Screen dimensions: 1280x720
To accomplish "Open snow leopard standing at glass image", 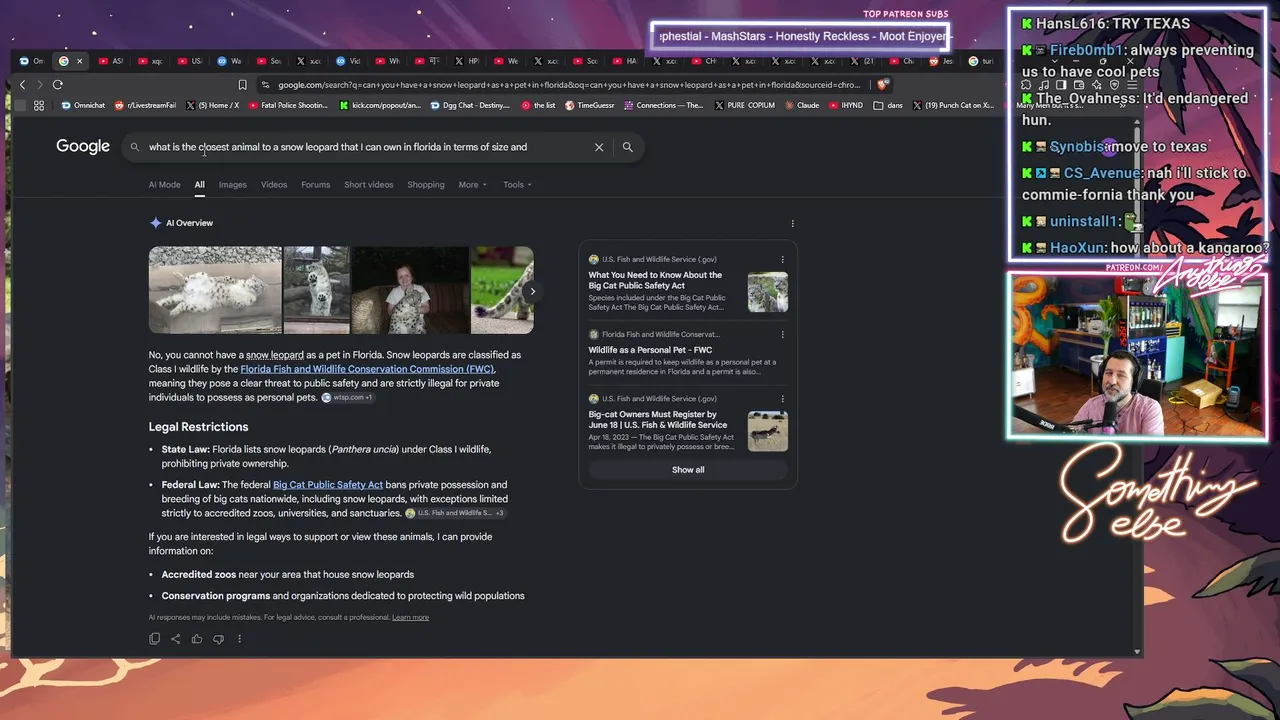I will click(x=317, y=290).
